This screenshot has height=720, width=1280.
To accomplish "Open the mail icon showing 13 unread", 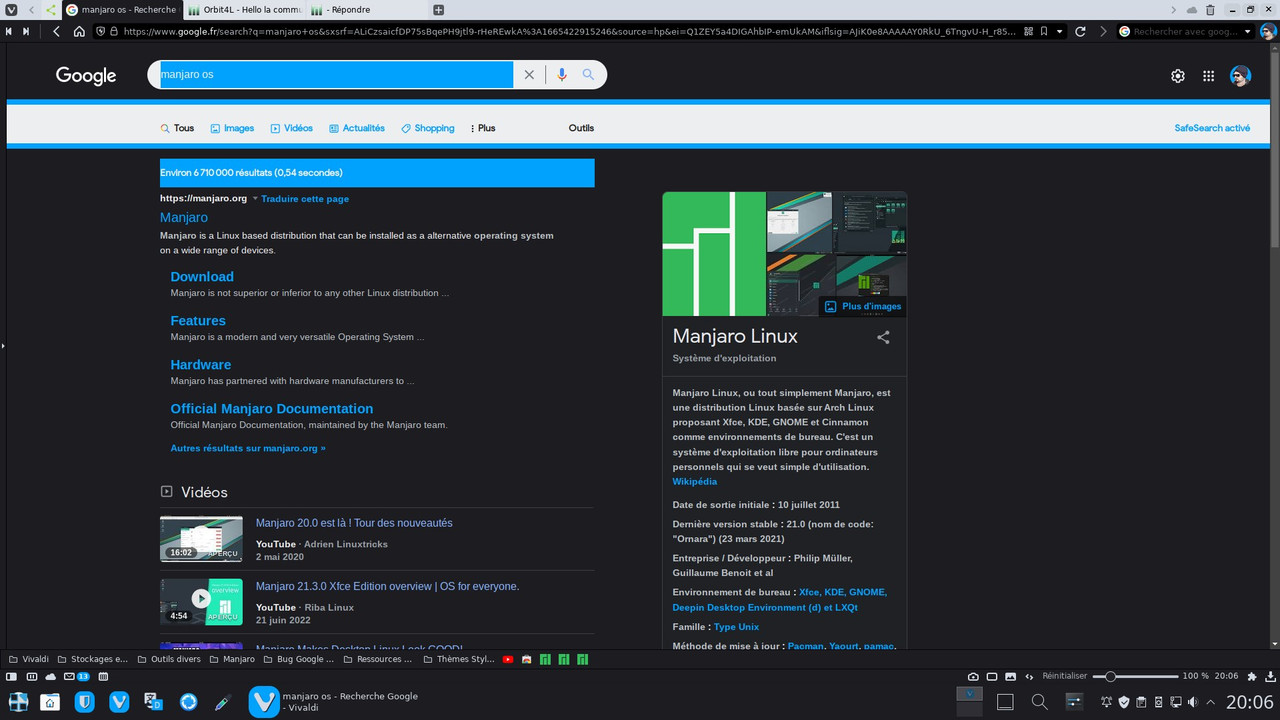I will 72,676.
